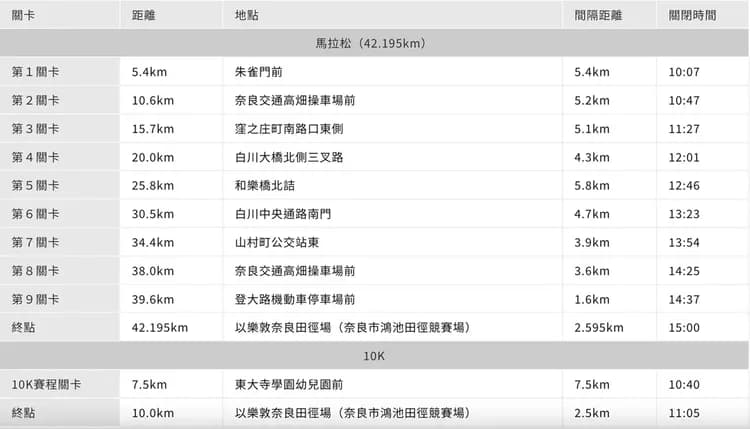Click the 關卡 column header
The image size is (750, 429).
point(27,16)
